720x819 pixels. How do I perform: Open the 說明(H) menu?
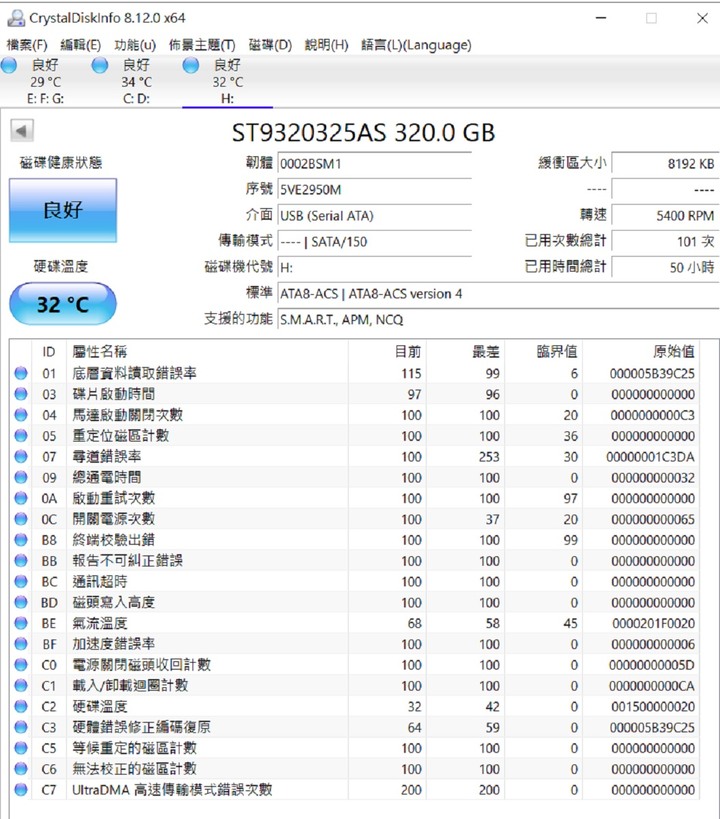327,45
